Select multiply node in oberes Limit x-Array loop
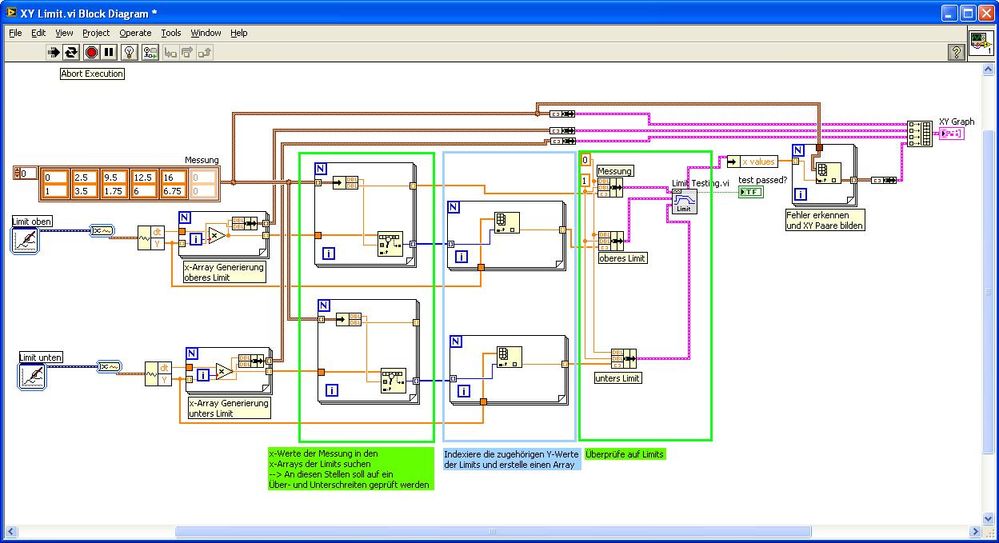Image resolution: width=999 pixels, height=543 pixels. click(x=216, y=236)
